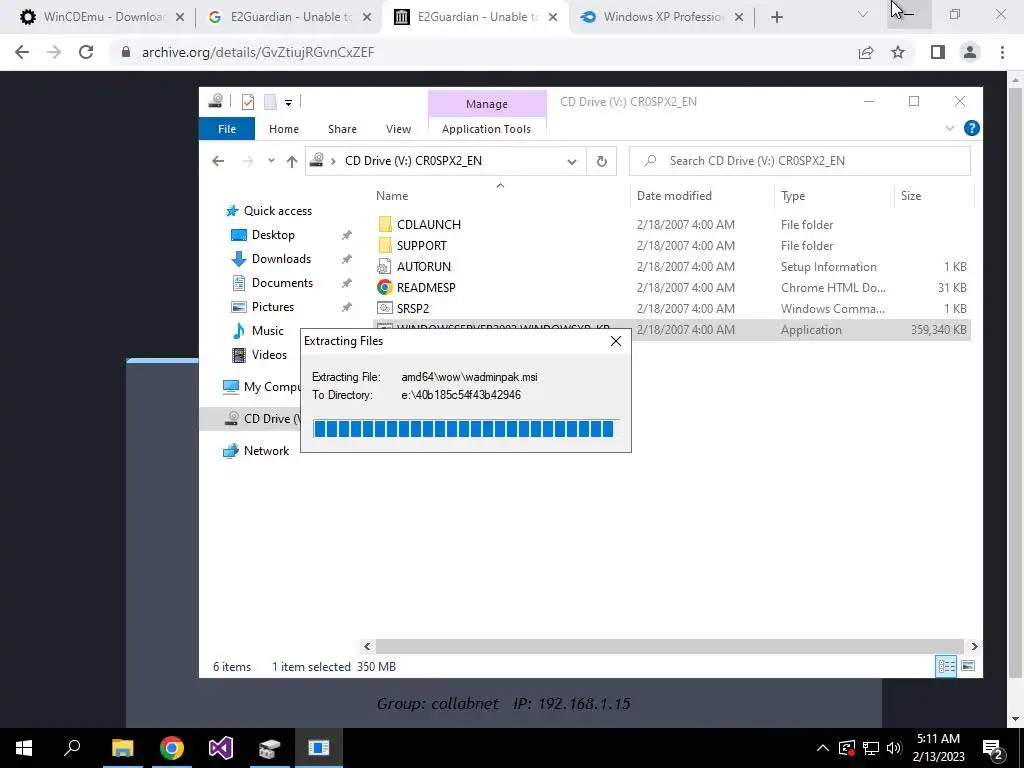Go back in Explorer navigation
Image resolution: width=1024 pixels, height=768 pixels.
[218, 161]
